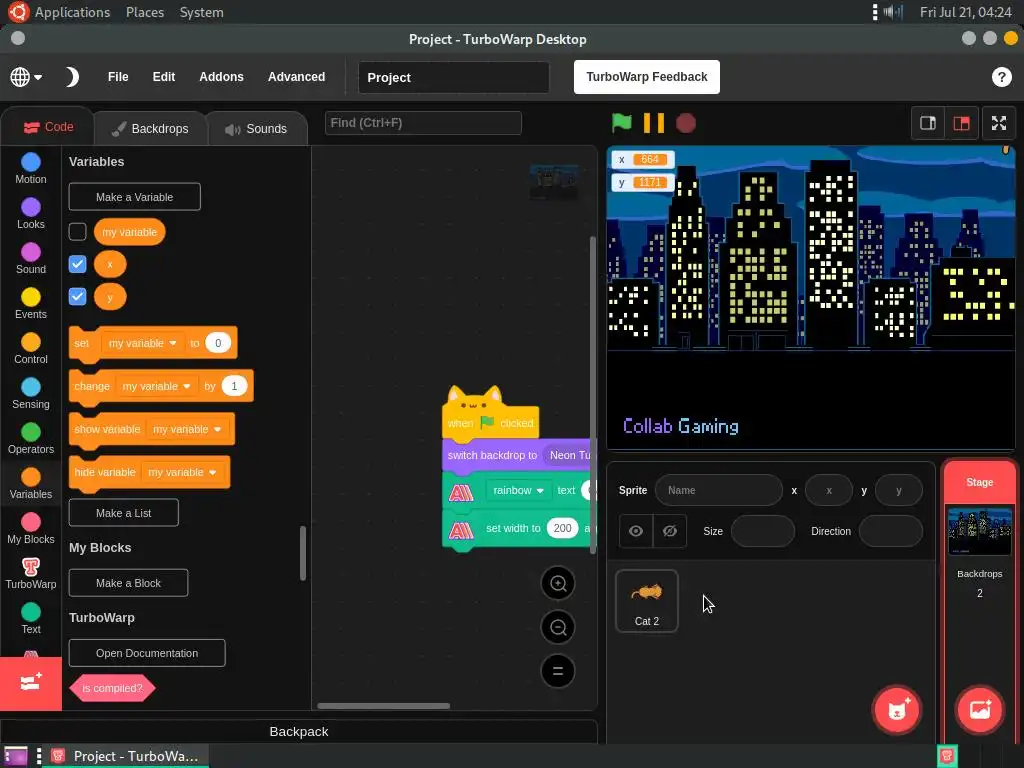Viewport: 1024px width, 768px height.
Task: Toggle the 'my variable' monitor checkbox
Action: click(77, 231)
